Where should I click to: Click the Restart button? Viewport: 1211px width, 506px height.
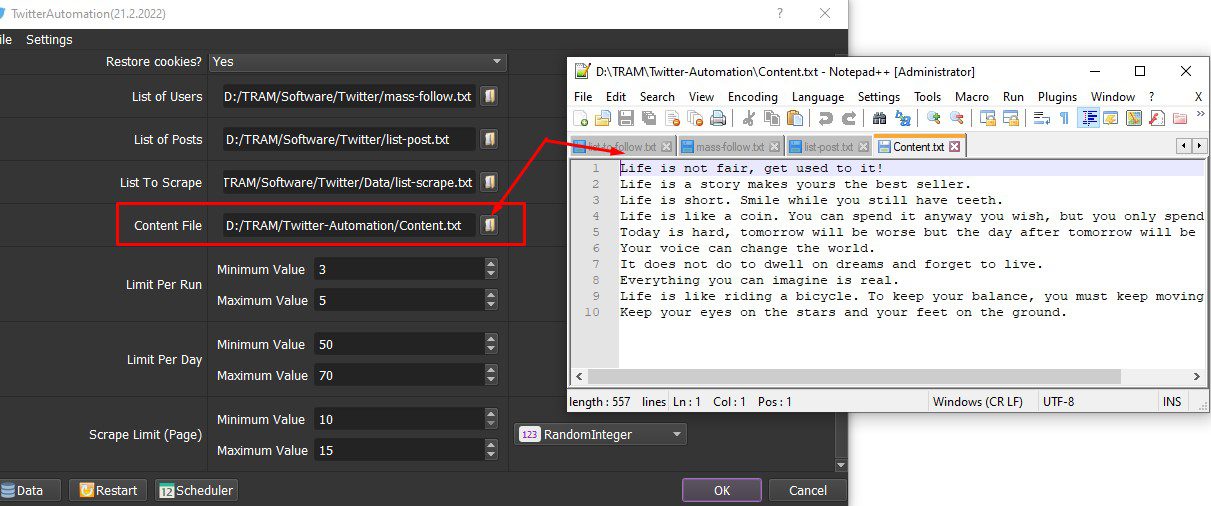coord(108,490)
